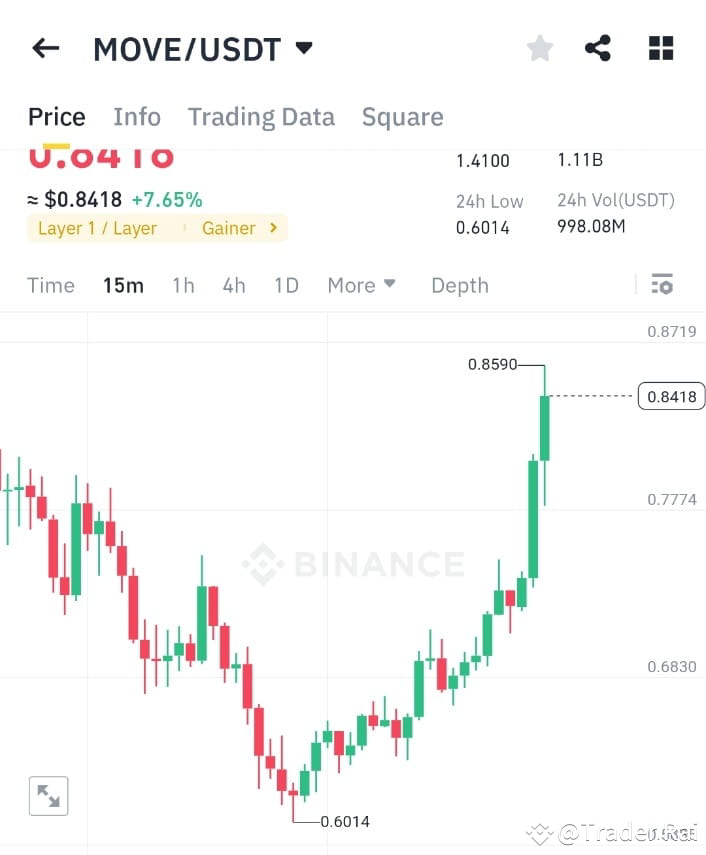The image size is (706, 855).
Task: Tap the back arrow to exit the chart
Action: tap(45, 47)
